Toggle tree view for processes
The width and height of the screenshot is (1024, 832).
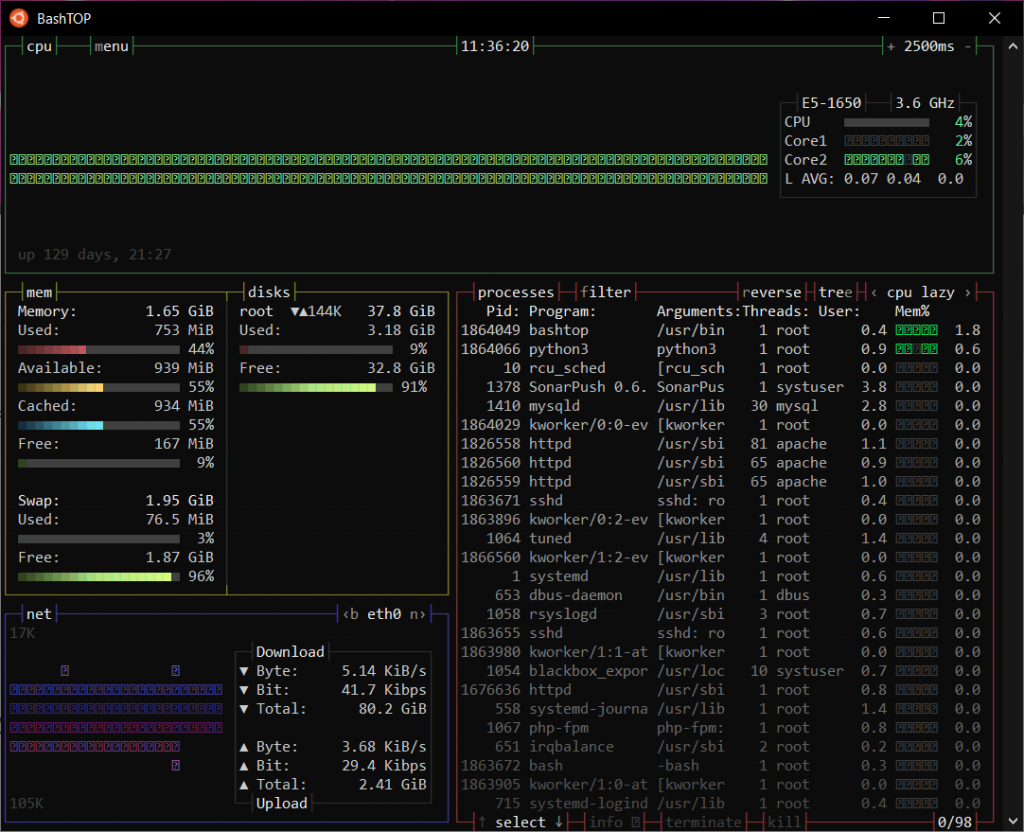tap(835, 292)
